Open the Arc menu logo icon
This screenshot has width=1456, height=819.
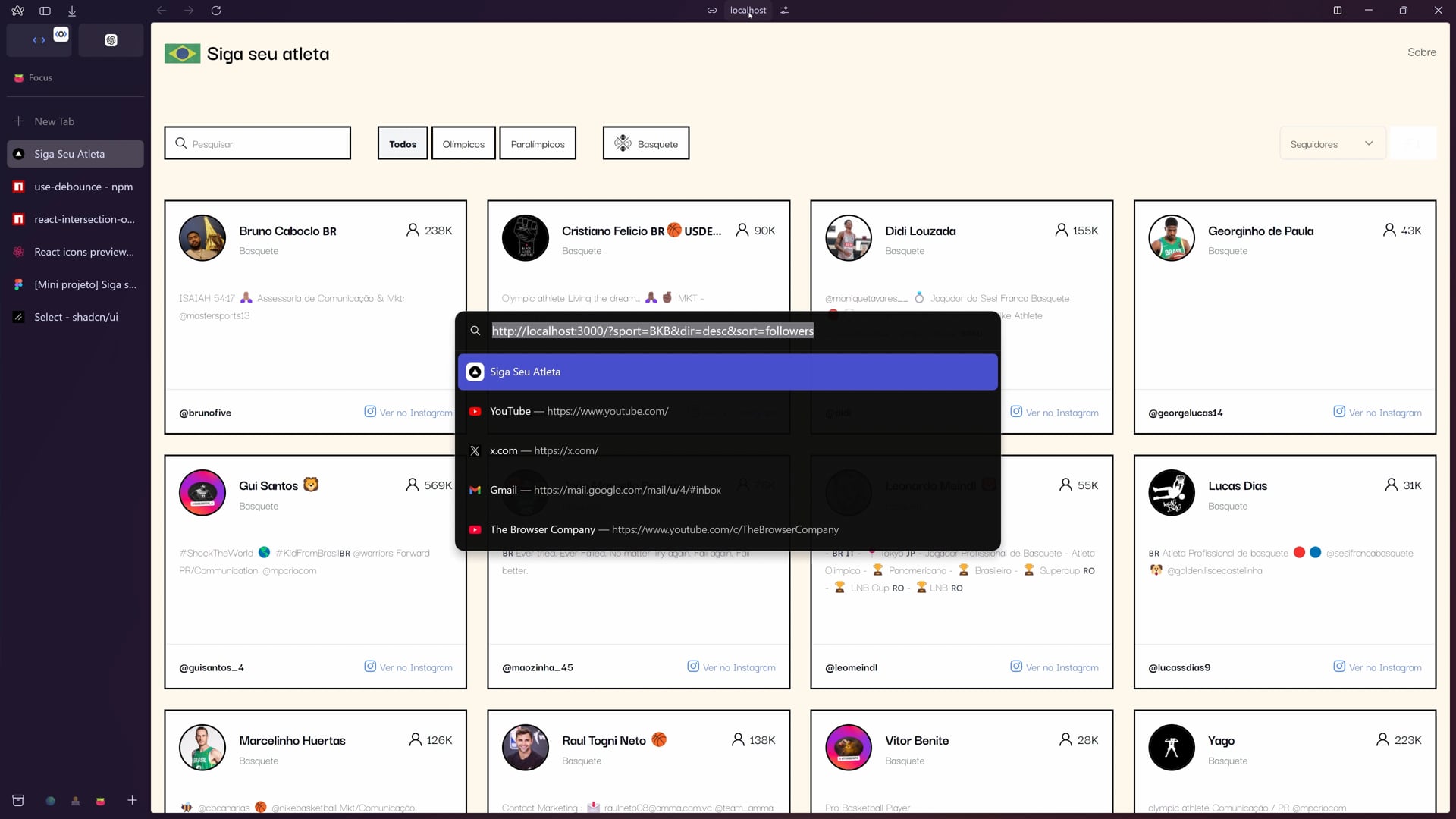(x=17, y=11)
